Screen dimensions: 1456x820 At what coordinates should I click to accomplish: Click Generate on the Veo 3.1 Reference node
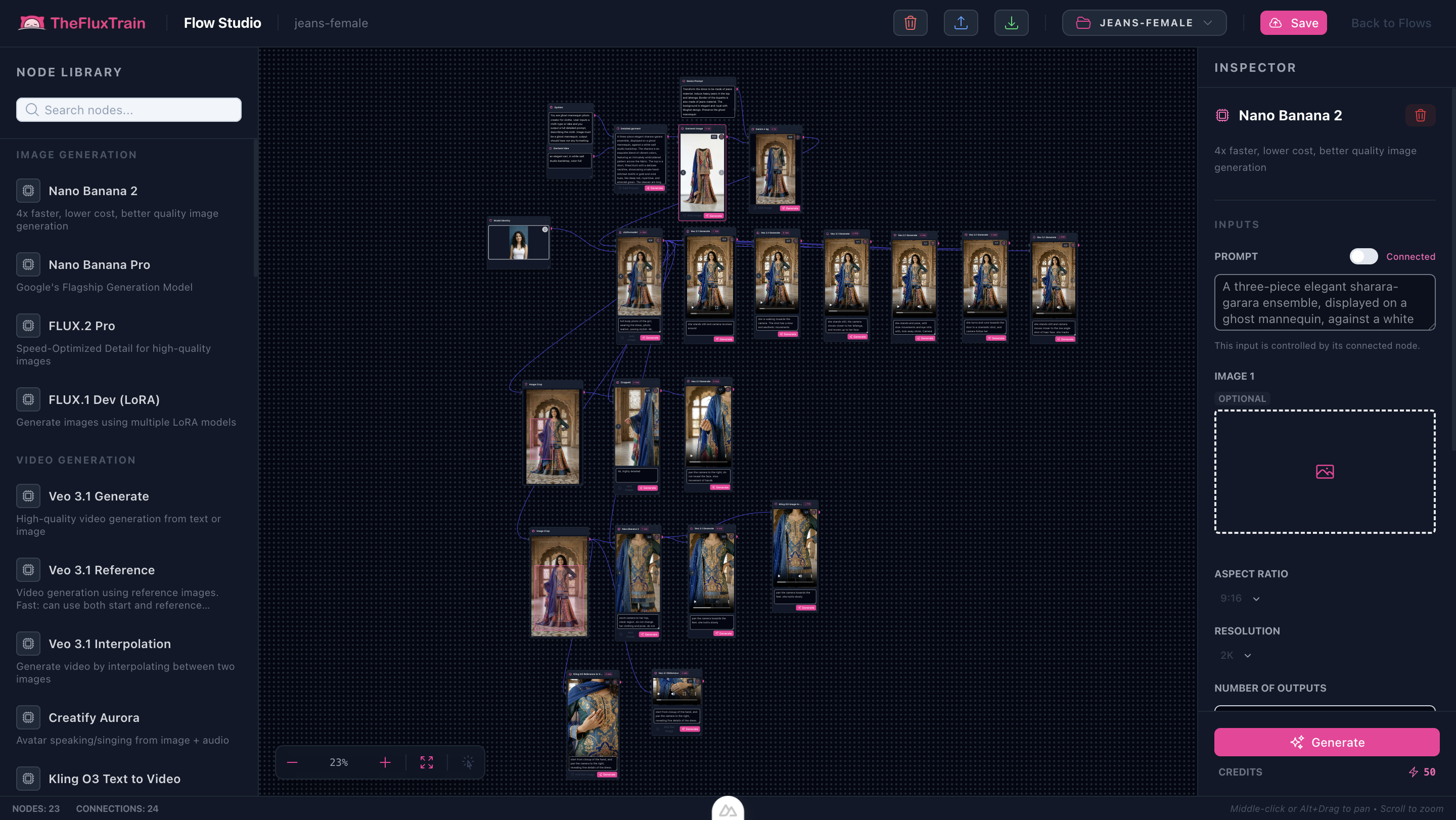coord(690,729)
